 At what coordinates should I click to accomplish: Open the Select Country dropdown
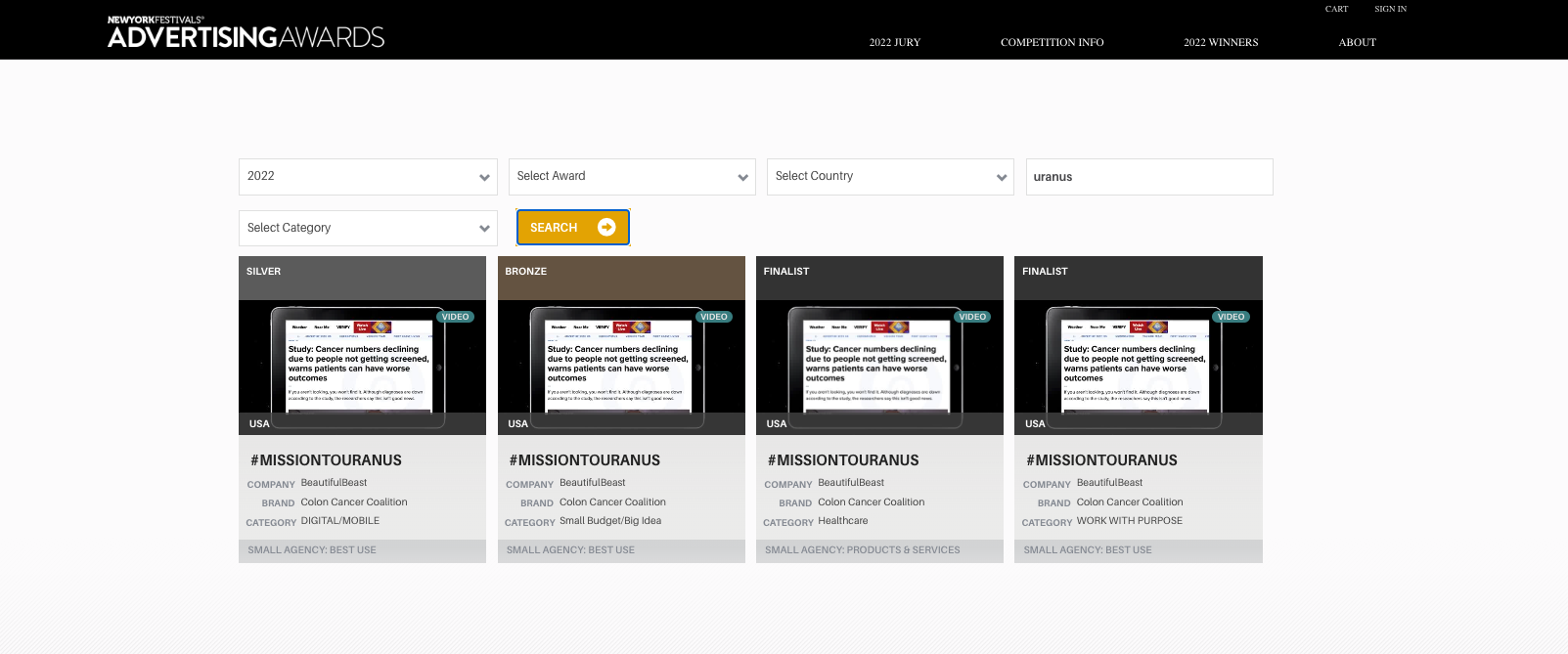(890, 177)
